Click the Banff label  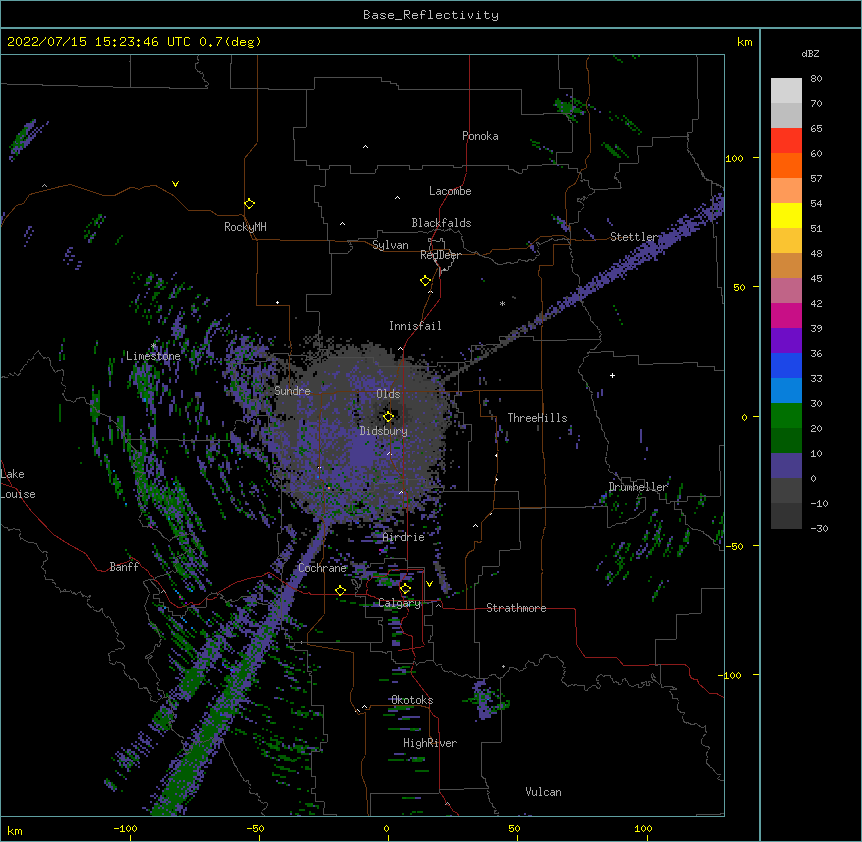(124, 567)
